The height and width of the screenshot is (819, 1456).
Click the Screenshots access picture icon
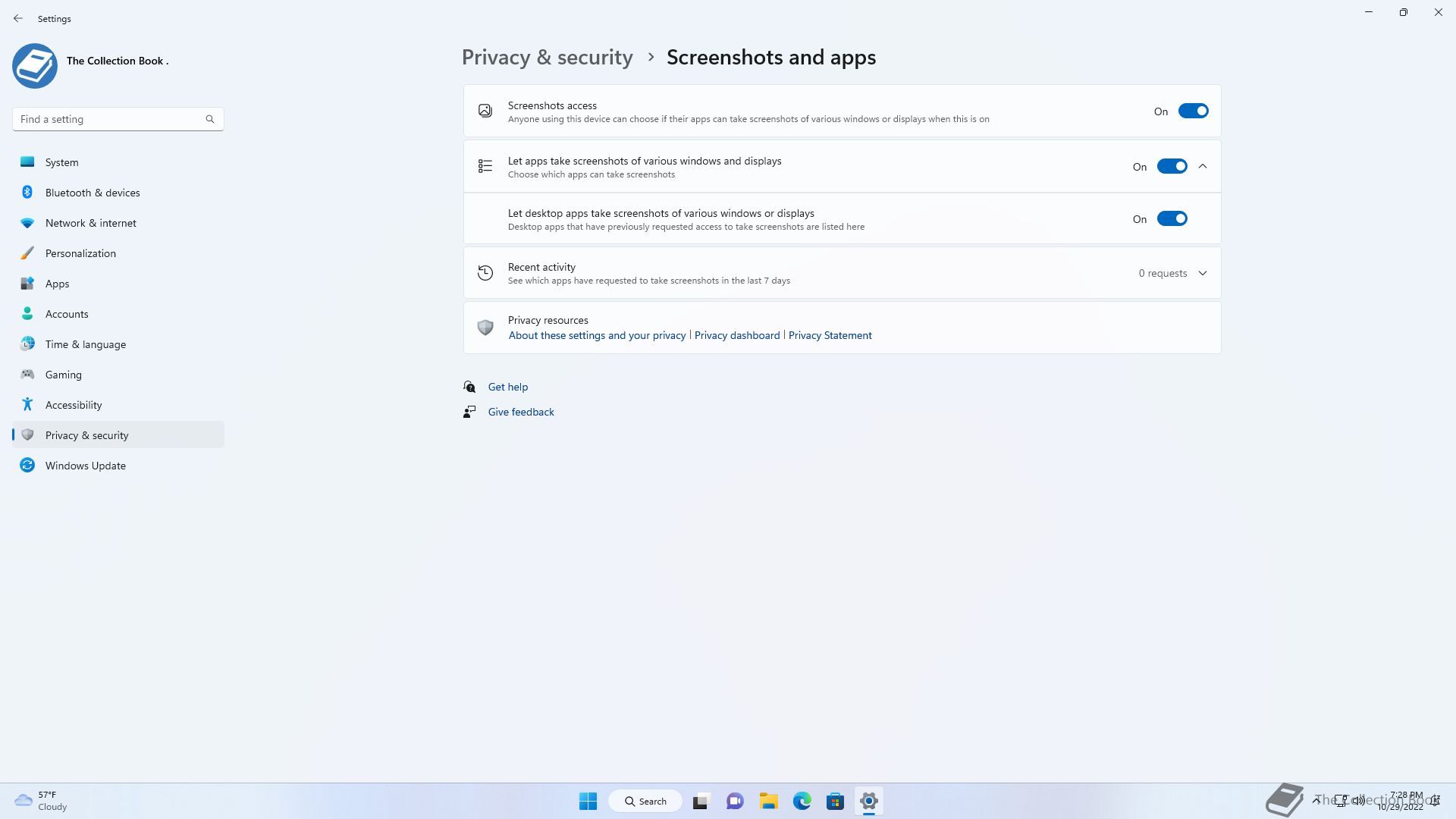[485, 111]
